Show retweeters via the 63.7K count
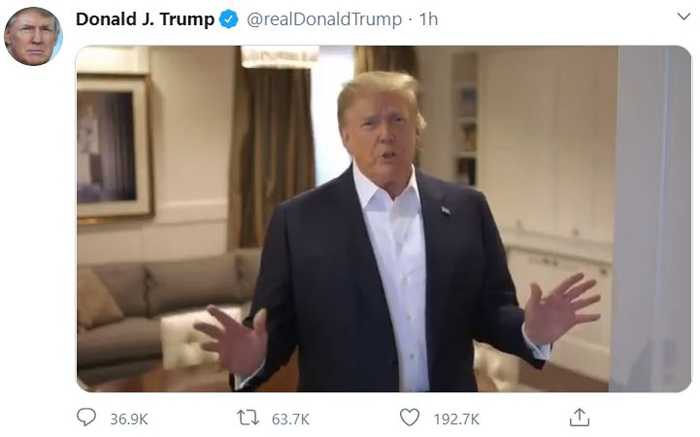Viewport: 700px width, 437px height. tap(291, 419)
